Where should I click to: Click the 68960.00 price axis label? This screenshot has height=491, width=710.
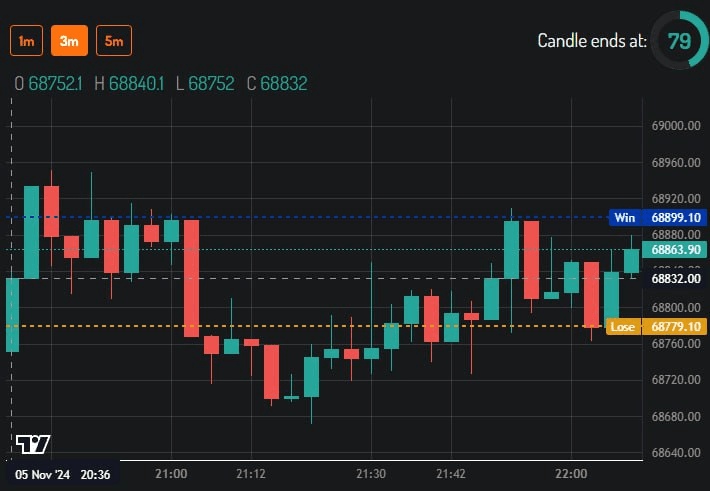coord(676,163)
